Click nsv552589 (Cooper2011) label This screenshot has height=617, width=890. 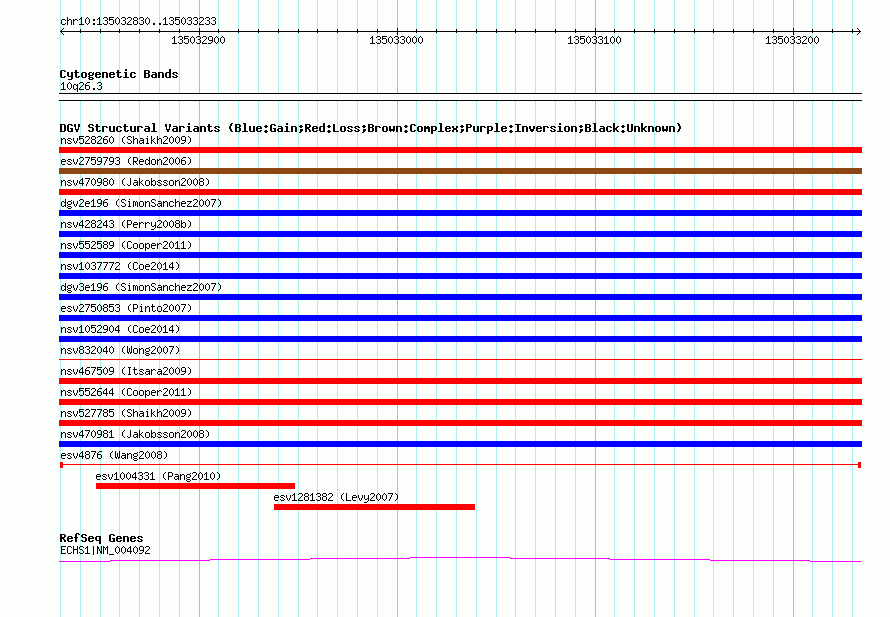point(126,245)
